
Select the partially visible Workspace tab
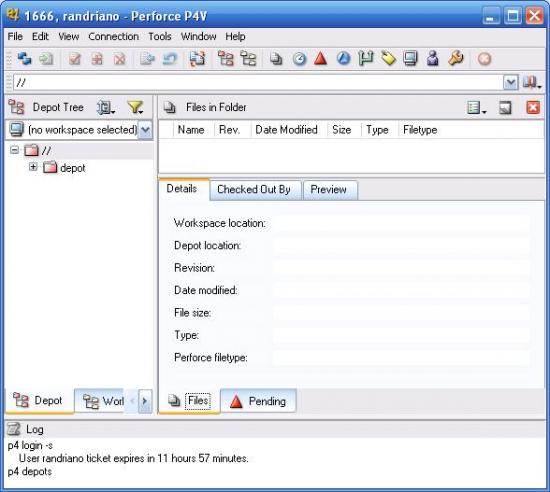(x=100, y=401)
